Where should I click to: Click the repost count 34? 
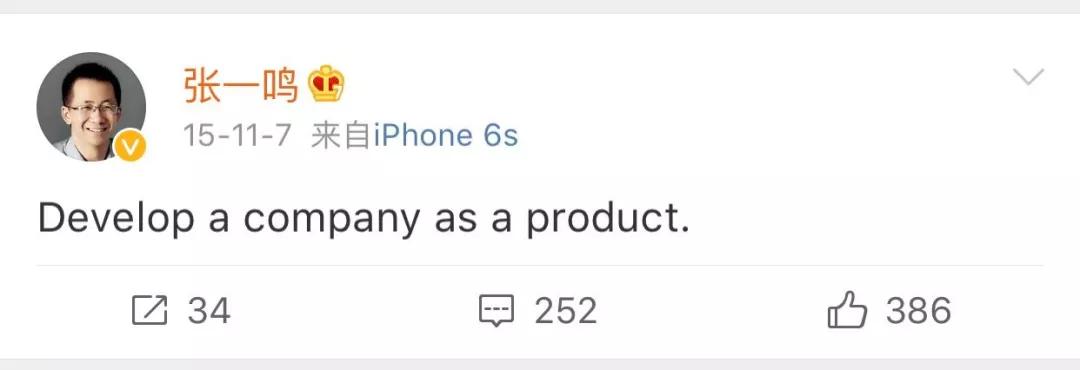coord(209,311)
